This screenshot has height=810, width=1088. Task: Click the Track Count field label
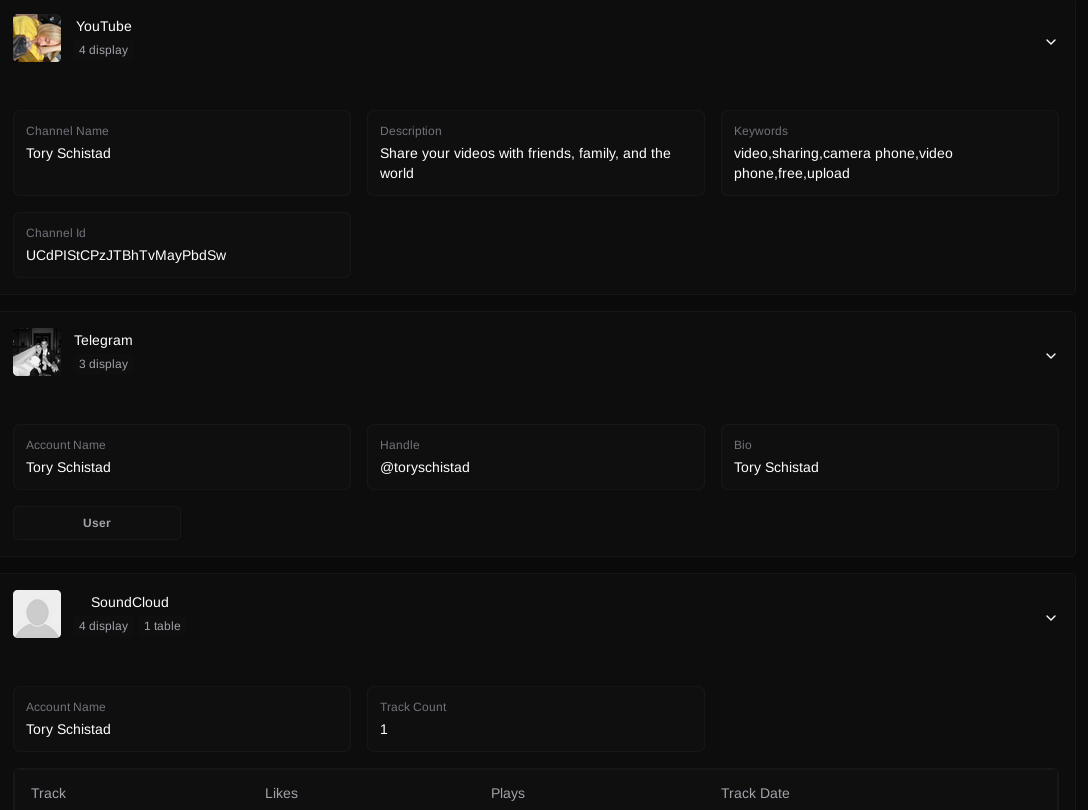pos(413,707)
